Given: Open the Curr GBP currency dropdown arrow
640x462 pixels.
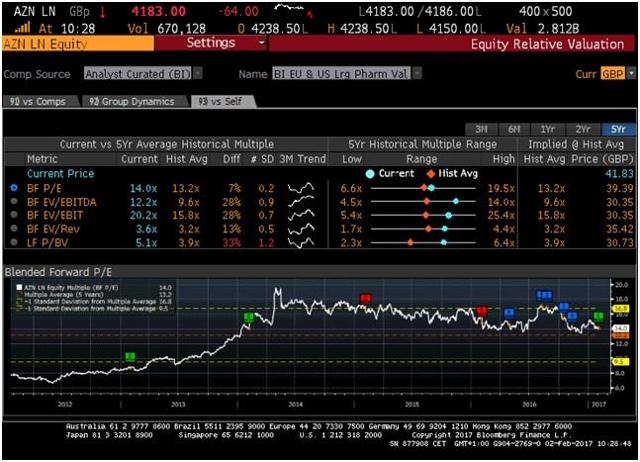Looking at the screenshot, I should (631, 74).
